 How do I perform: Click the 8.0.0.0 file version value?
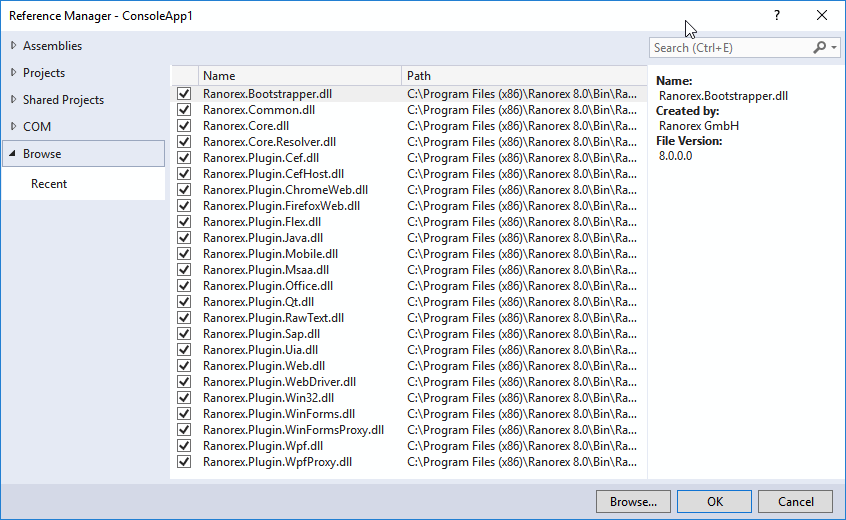[x=676, y=156]
